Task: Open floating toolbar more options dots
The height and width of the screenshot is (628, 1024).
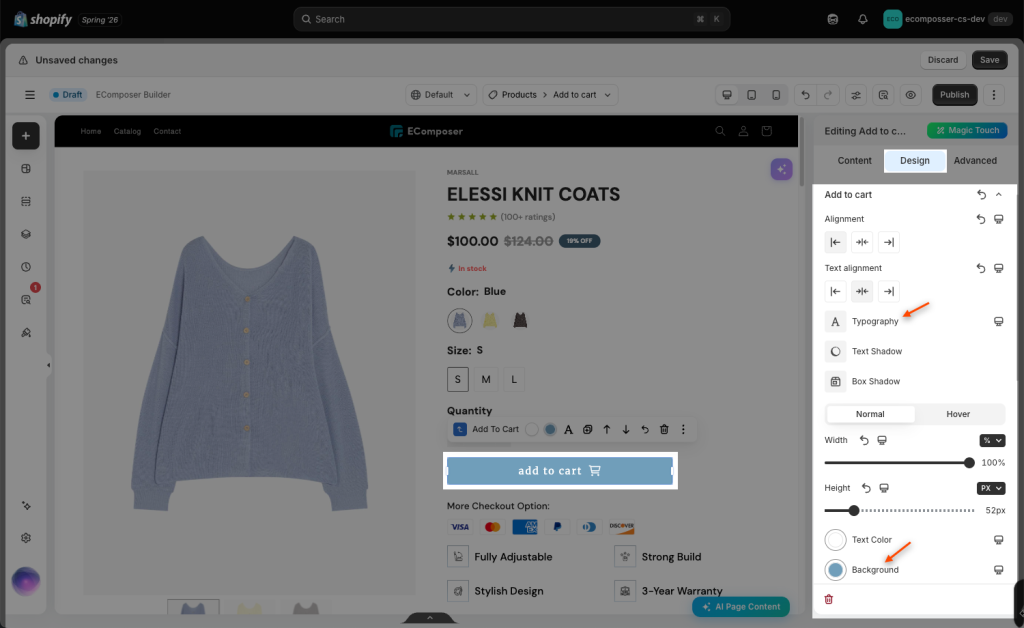Action: click(683, 430)
